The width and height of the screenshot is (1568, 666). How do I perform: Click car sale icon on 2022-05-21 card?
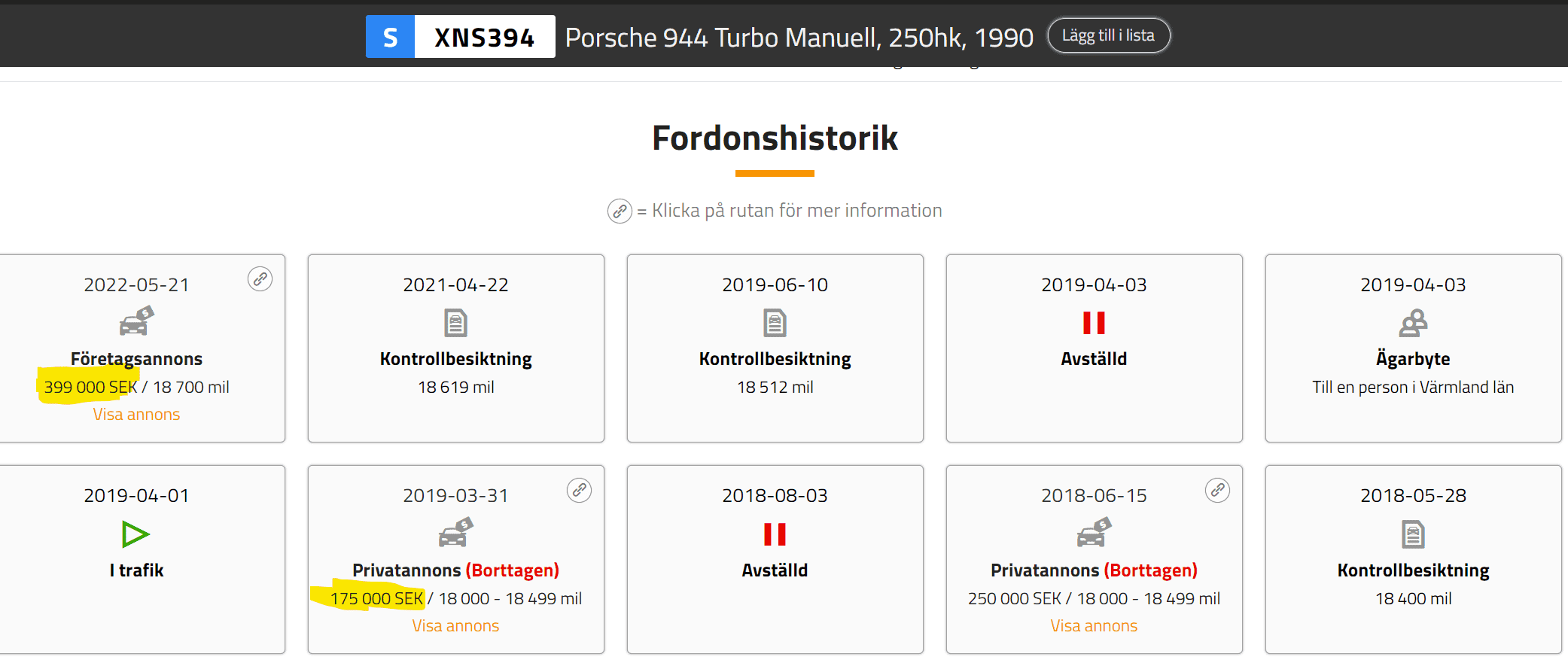click(136, 321)
